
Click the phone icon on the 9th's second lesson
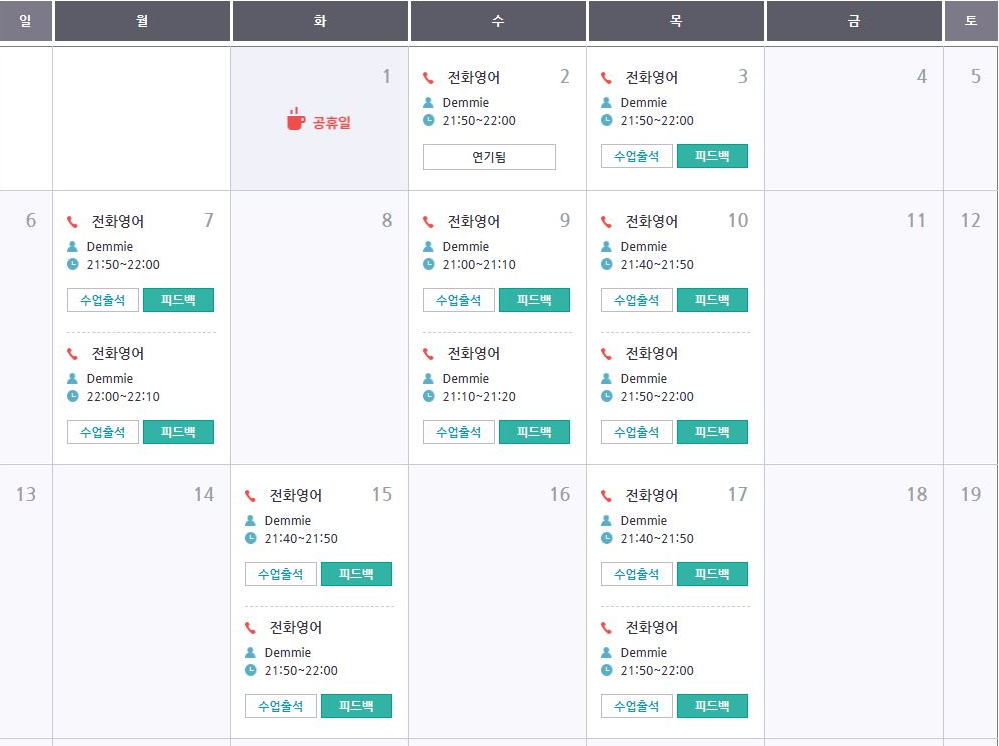(428, 354)
